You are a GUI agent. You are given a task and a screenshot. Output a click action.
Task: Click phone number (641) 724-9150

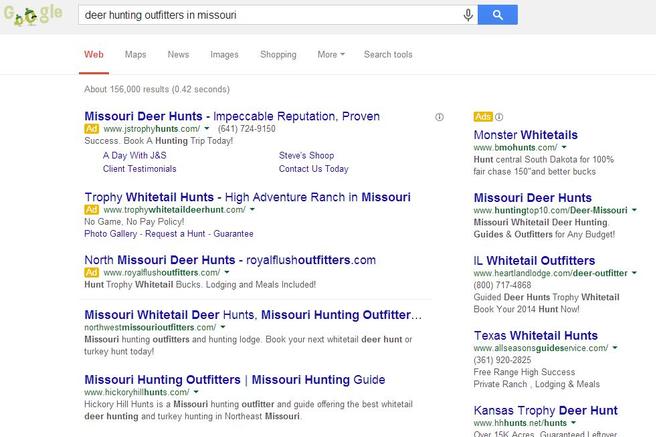[x=246, y=129]
